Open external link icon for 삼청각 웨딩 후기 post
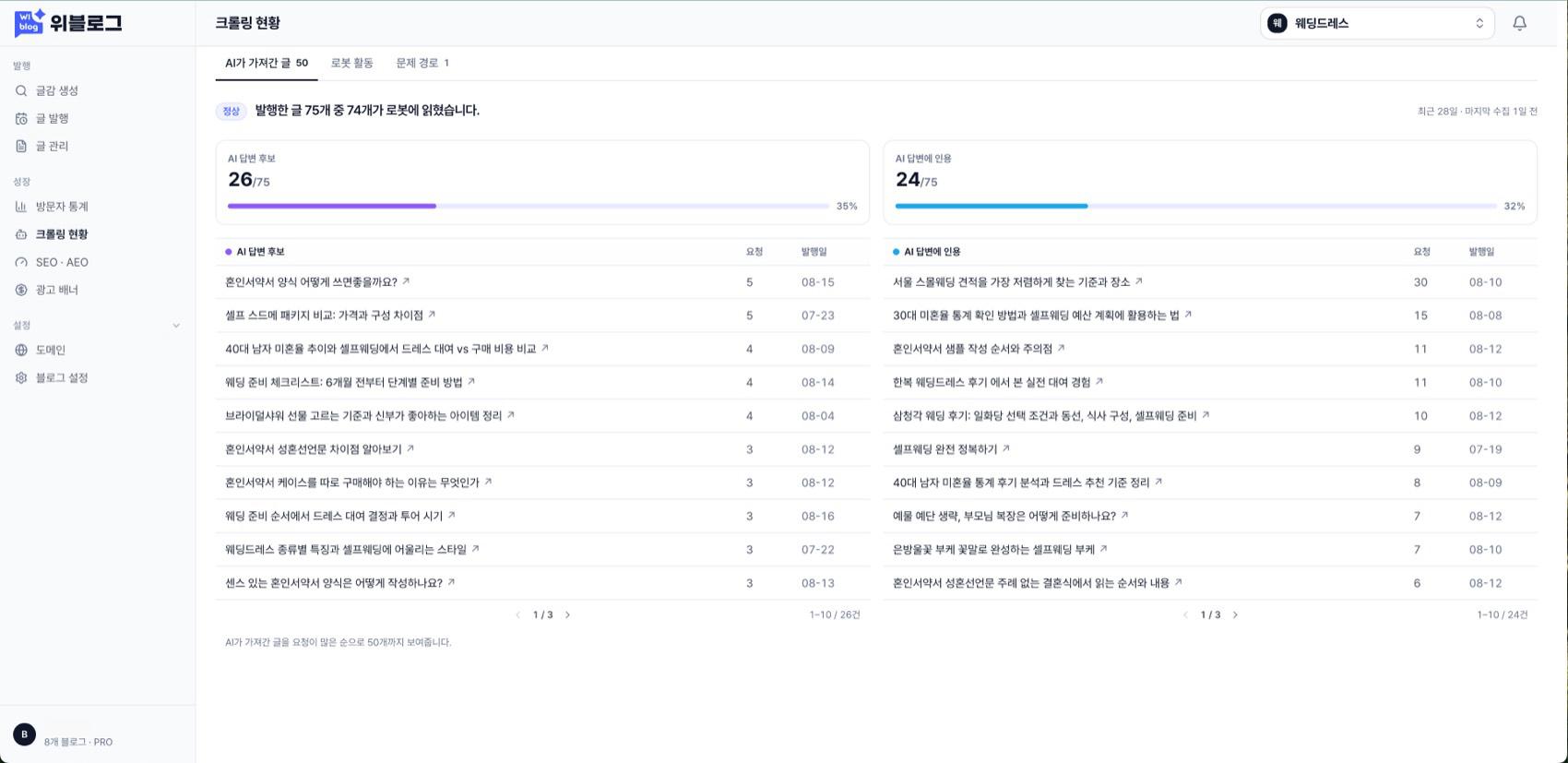Screen dimensions: 1568x763 pos(1206,415)
